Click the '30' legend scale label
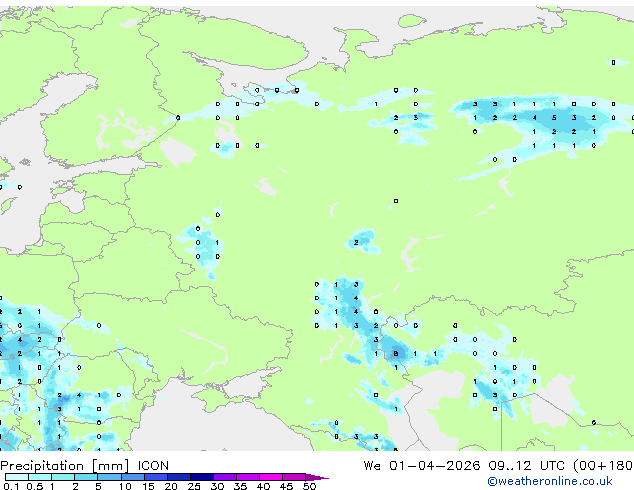Screen dimensions: 634x490 [x=217, y=486]
